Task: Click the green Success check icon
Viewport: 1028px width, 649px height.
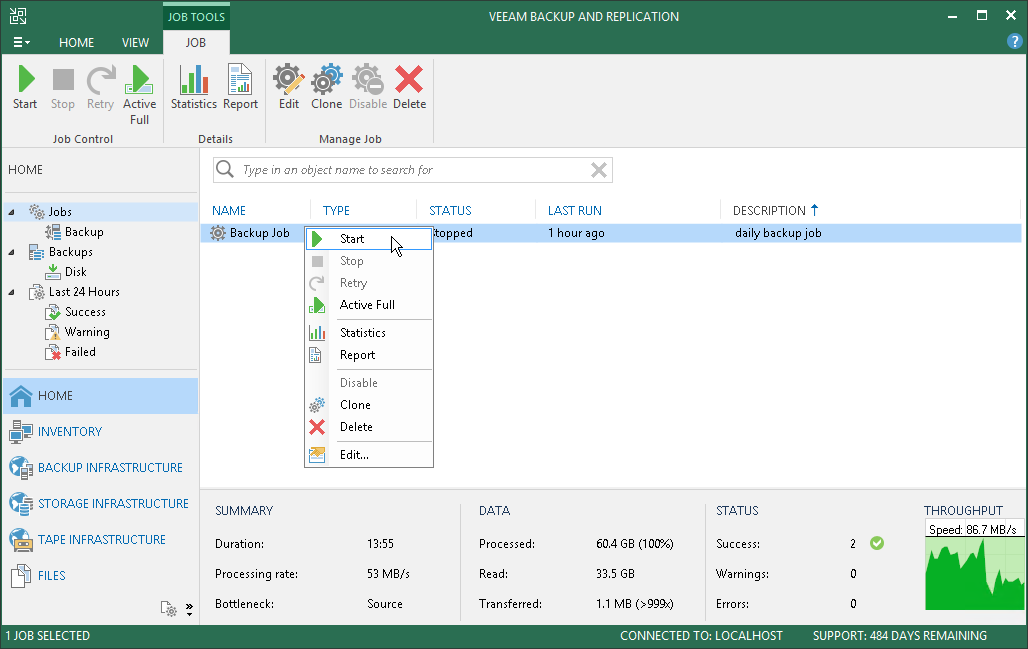Action: 877,543
